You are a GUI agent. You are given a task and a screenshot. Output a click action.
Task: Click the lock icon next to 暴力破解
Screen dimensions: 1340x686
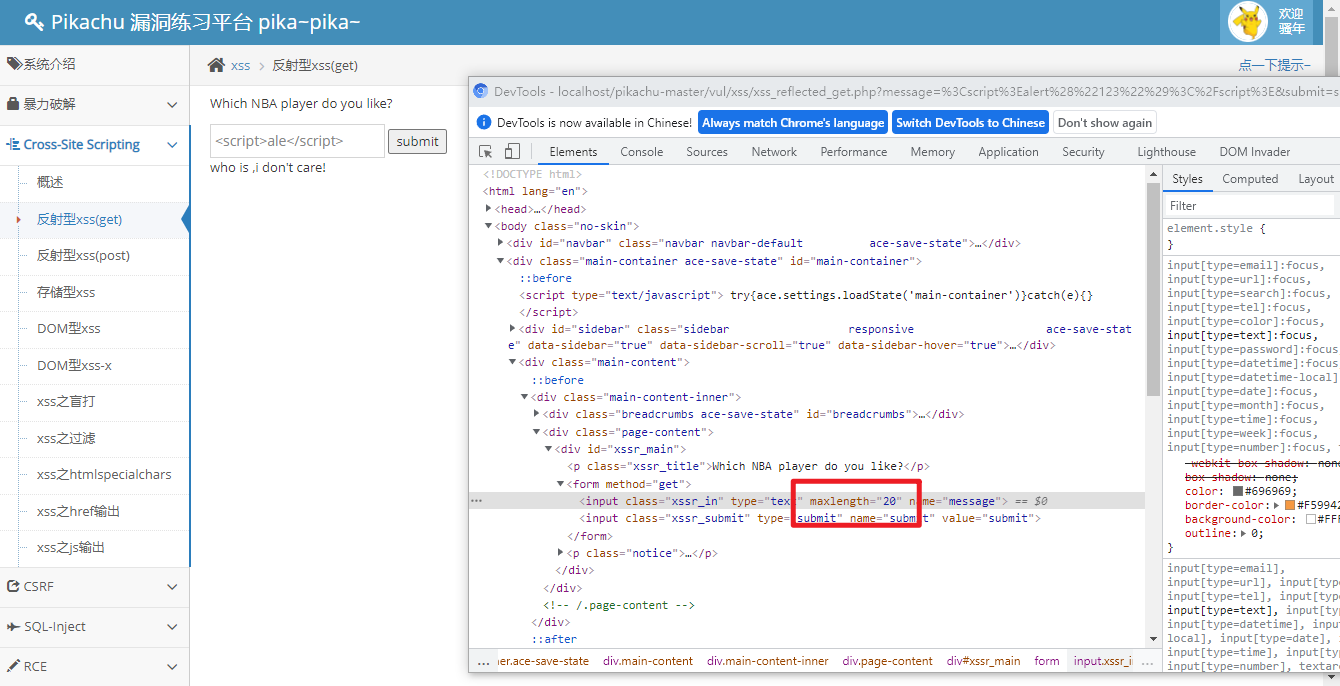(13, 104)
